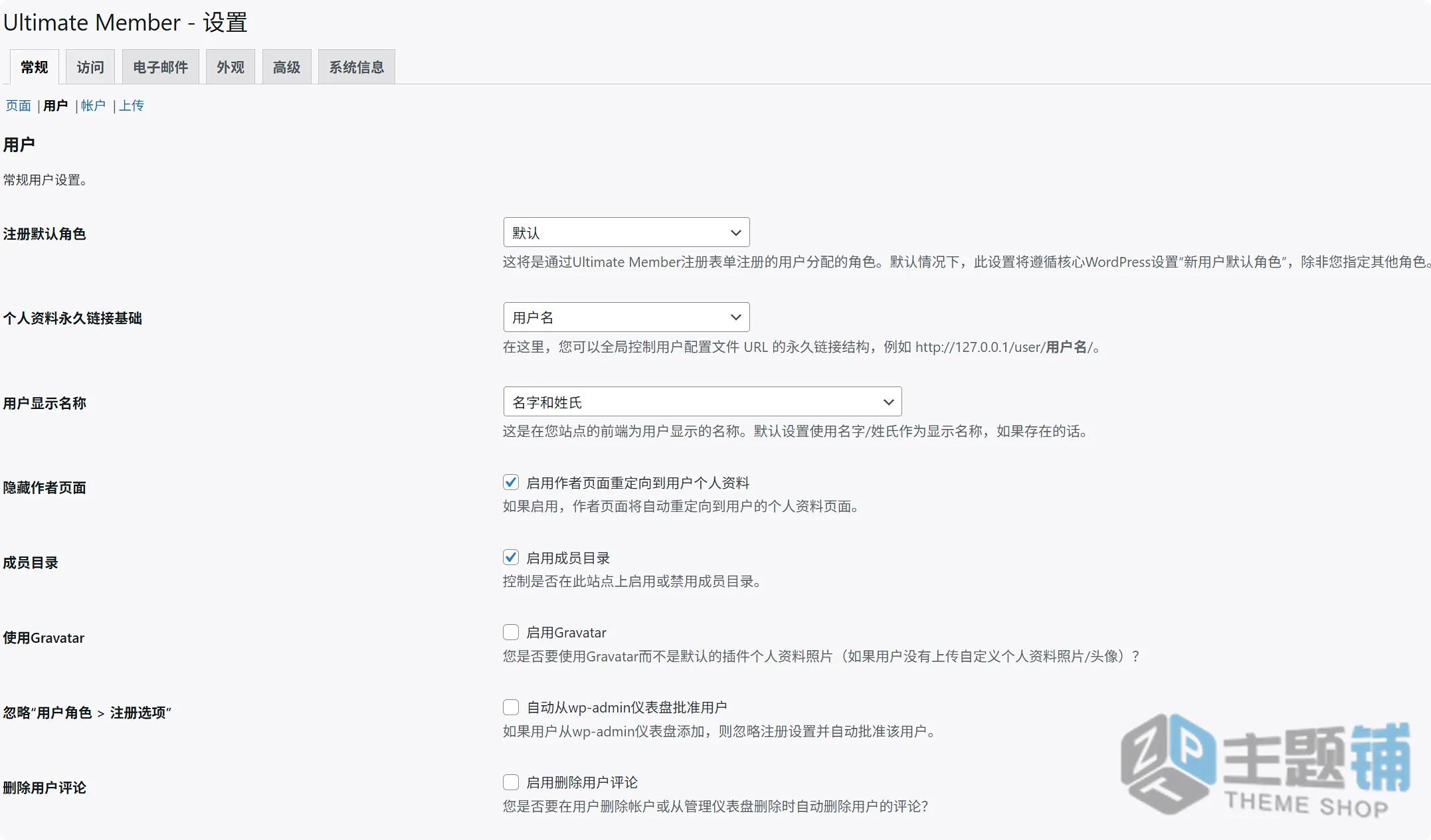Click the 成员目录 label
The height and width of the screenshot is (840, 1431).
tap(31, 562)
